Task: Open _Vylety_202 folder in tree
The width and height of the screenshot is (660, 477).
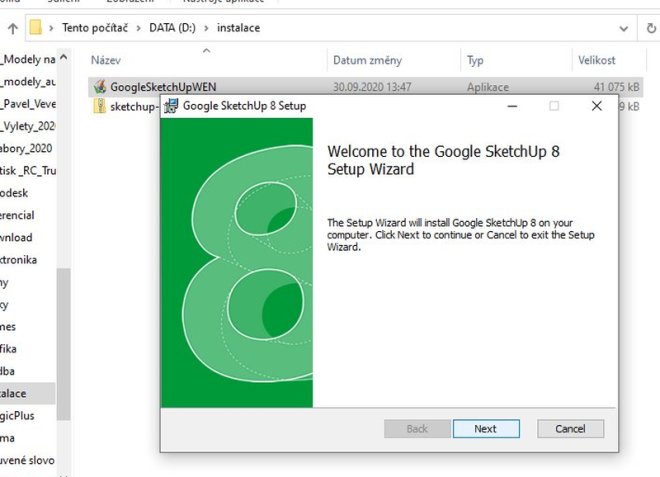Action: coord(27,126)
